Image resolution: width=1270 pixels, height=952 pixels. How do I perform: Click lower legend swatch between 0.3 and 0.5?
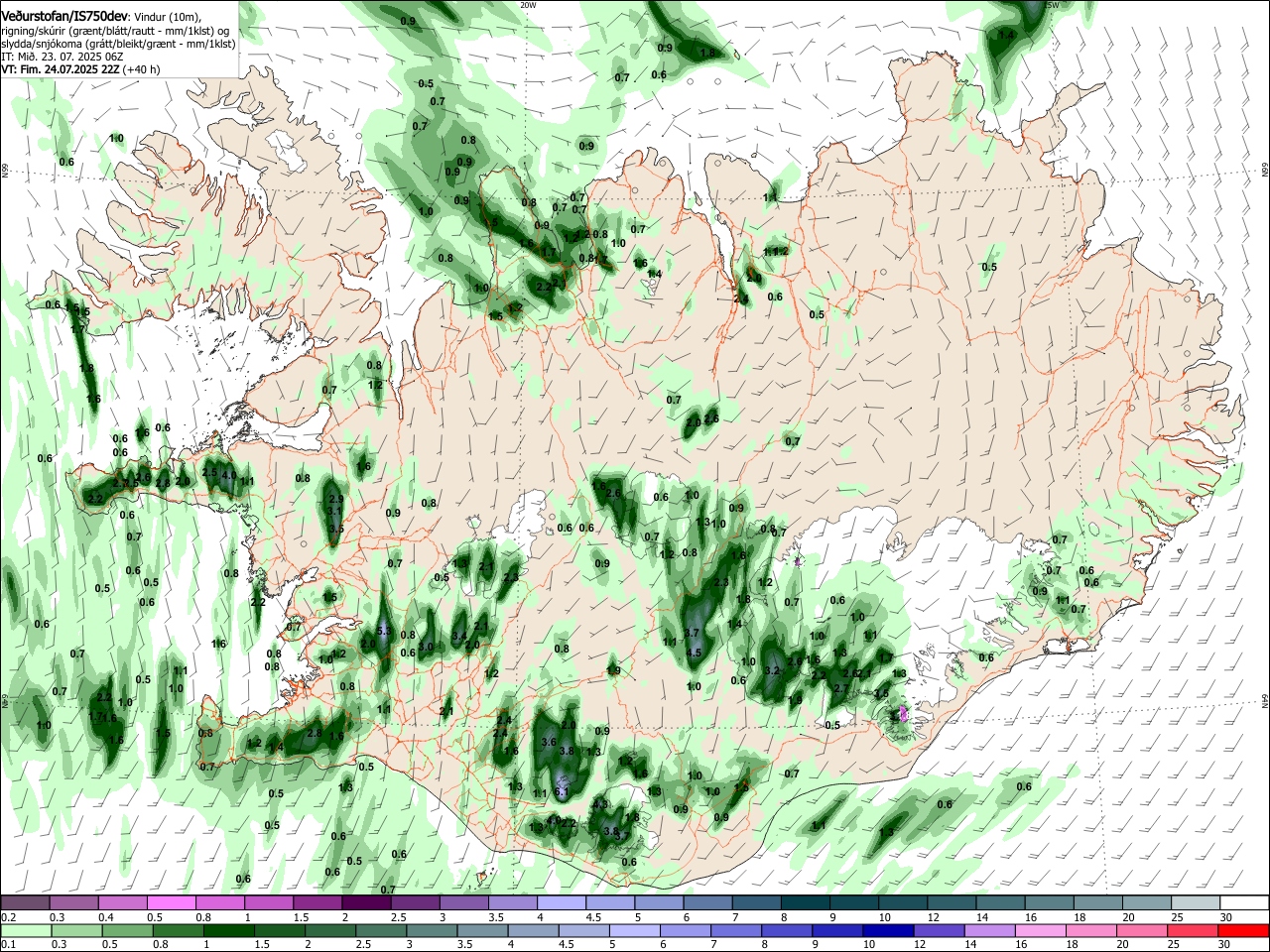tap(75, 931)
